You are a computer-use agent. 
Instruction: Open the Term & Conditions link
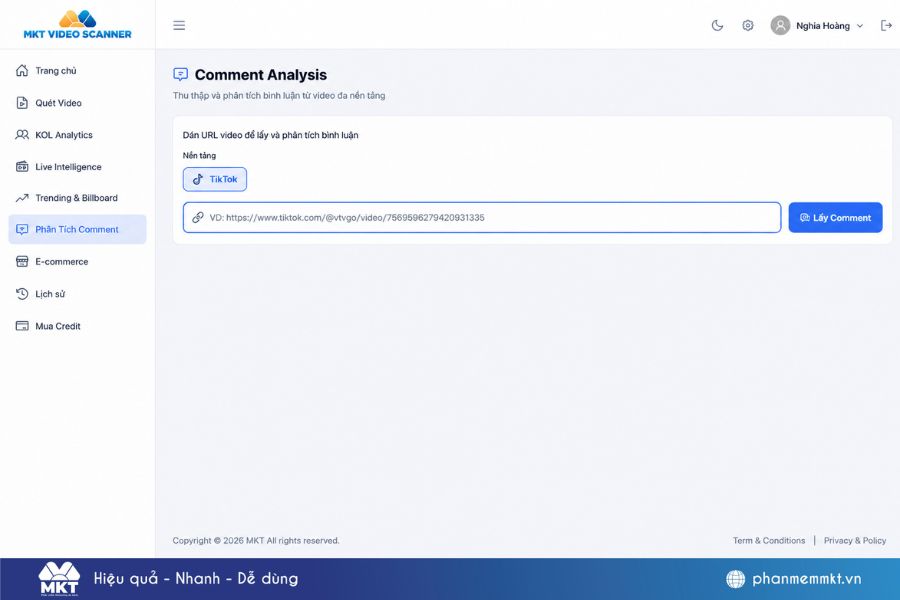[x=769, y=540]
